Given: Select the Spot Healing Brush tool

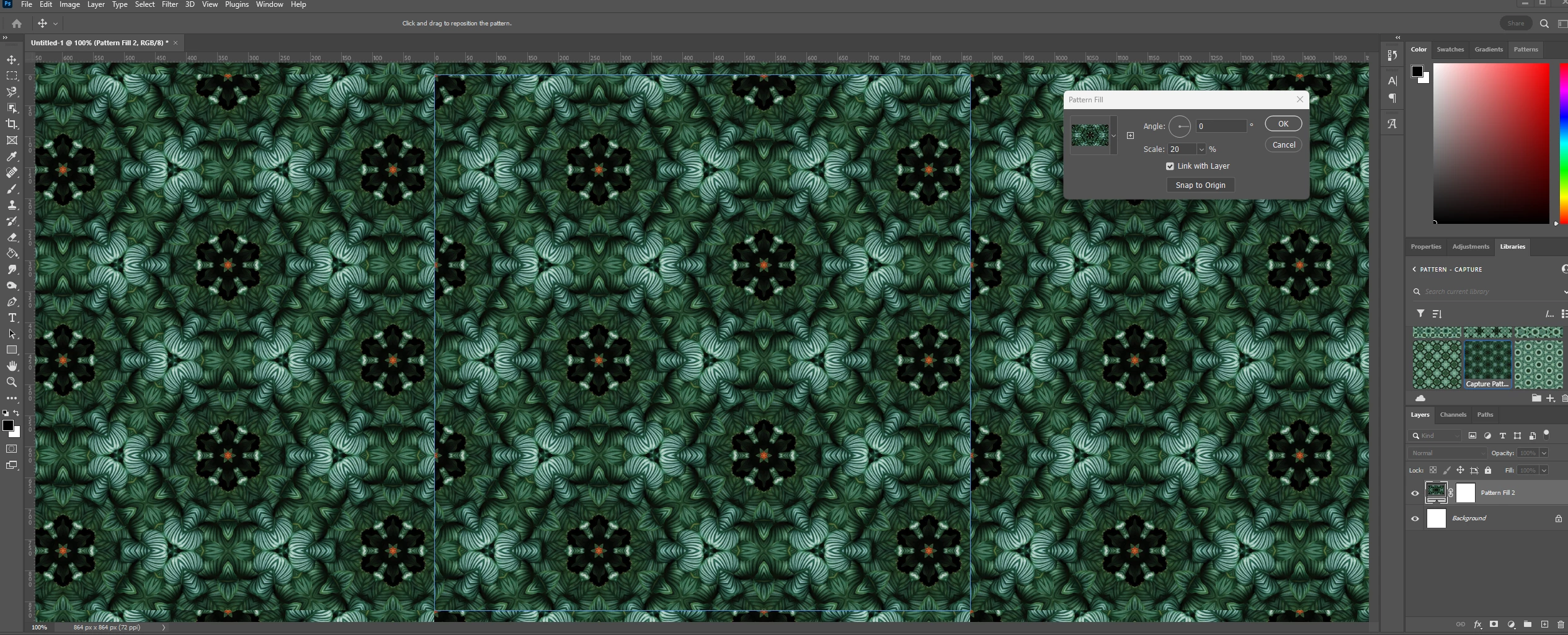Looking at the screenshot, I should pos(12,172).
